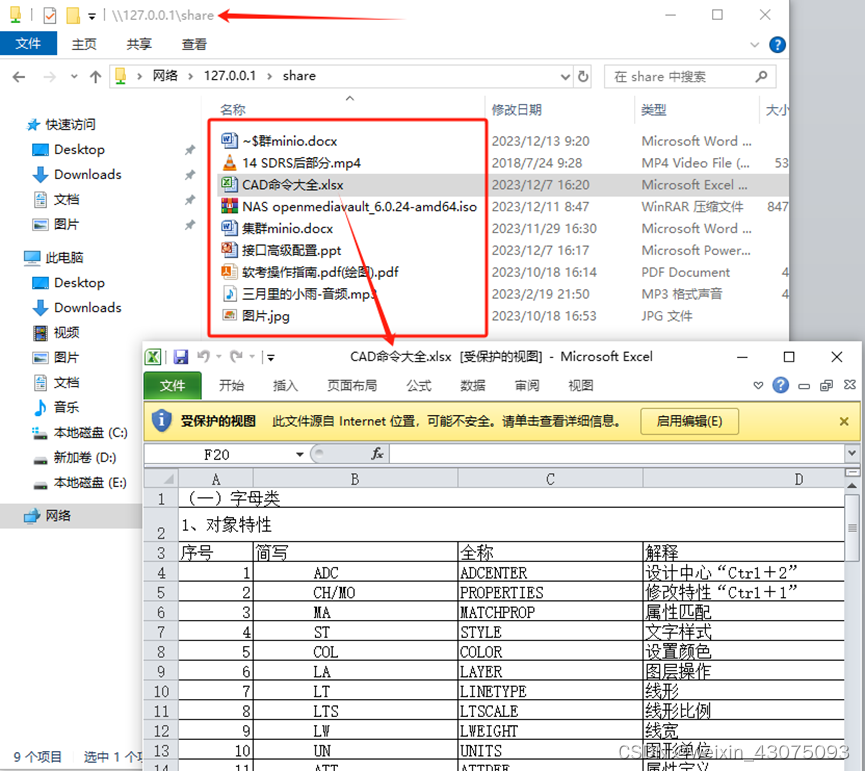Click the Explorer up-directory arrow
865x771 pixels.
(x=95, y=77)
